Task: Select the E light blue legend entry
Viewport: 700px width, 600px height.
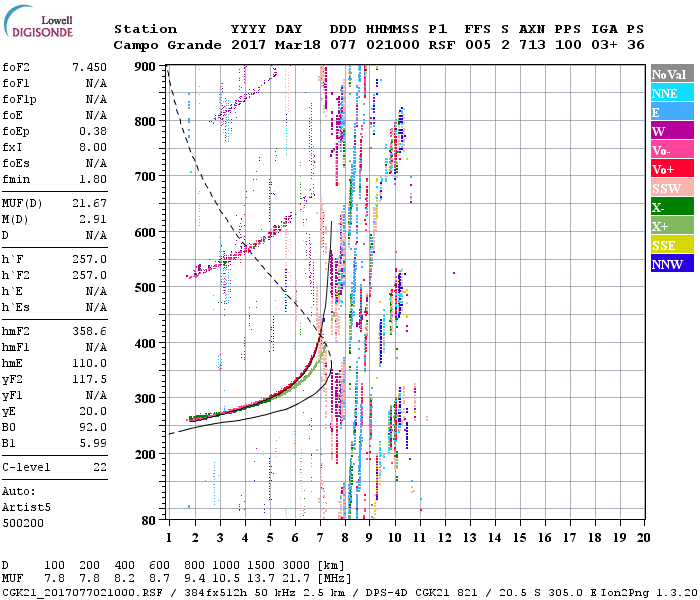Action: [670, 112]
